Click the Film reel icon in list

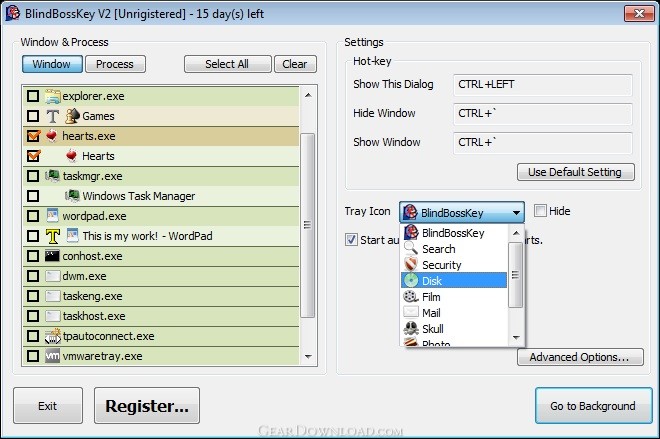click(411, 297)
